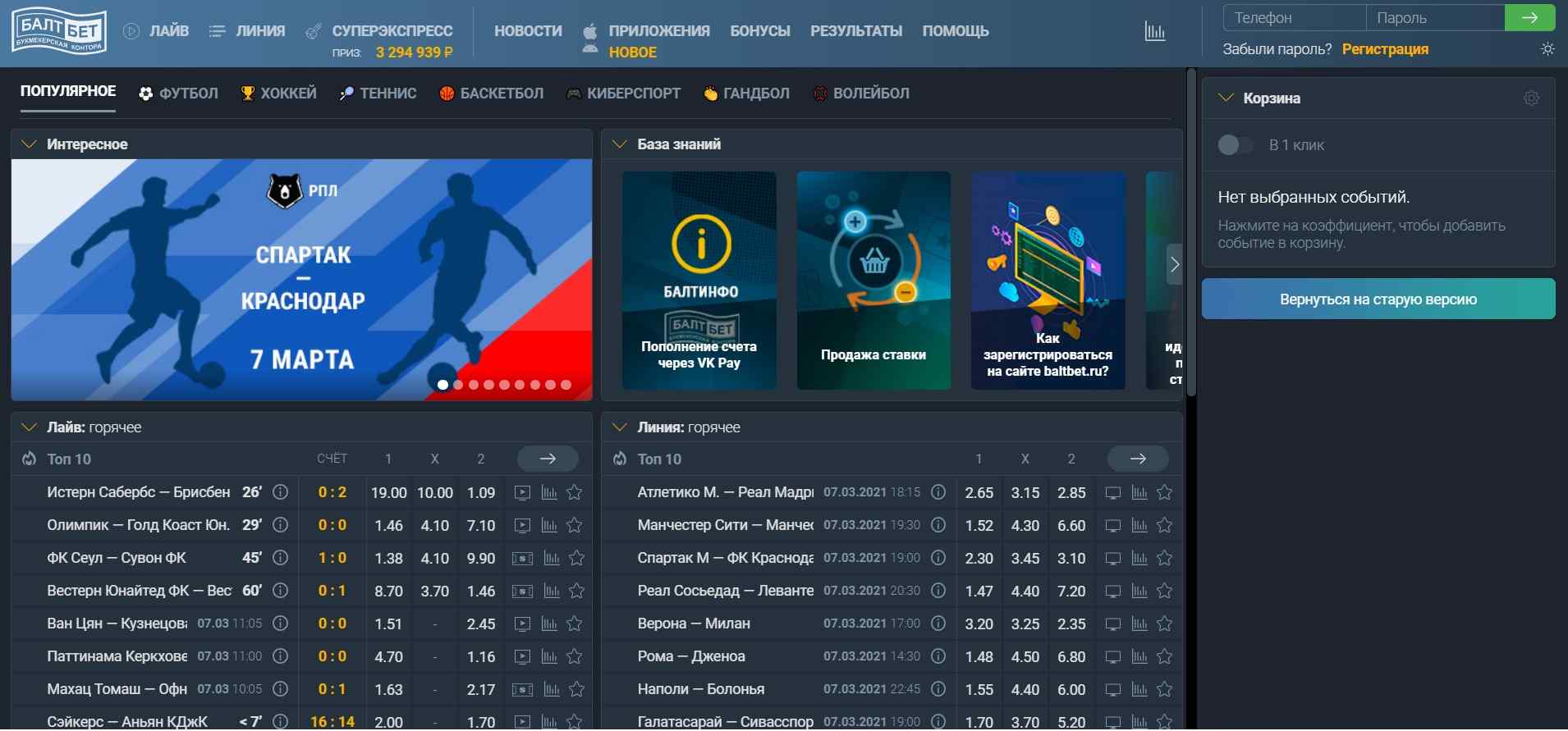Image resolution: width=1568 pixels, height=731 pixels.
Task: Favorite the Реал Сосьедад — Леванте match
Action: [1164, 592]
